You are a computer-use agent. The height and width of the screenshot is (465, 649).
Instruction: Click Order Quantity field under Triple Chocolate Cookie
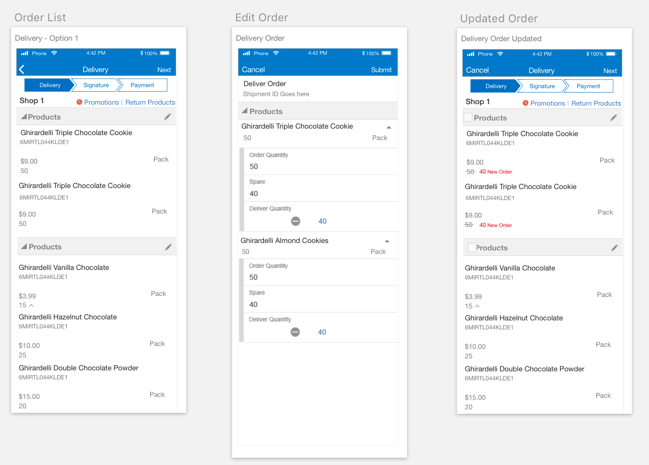[x=321, y=161]
